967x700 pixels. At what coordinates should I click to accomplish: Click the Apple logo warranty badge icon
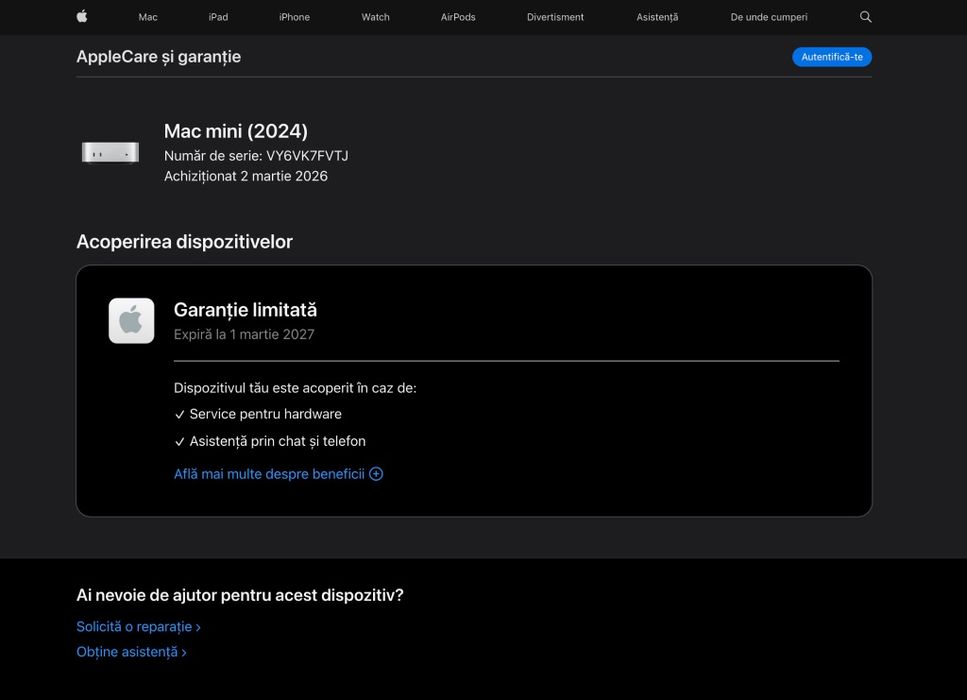click(x=131, y=321)
